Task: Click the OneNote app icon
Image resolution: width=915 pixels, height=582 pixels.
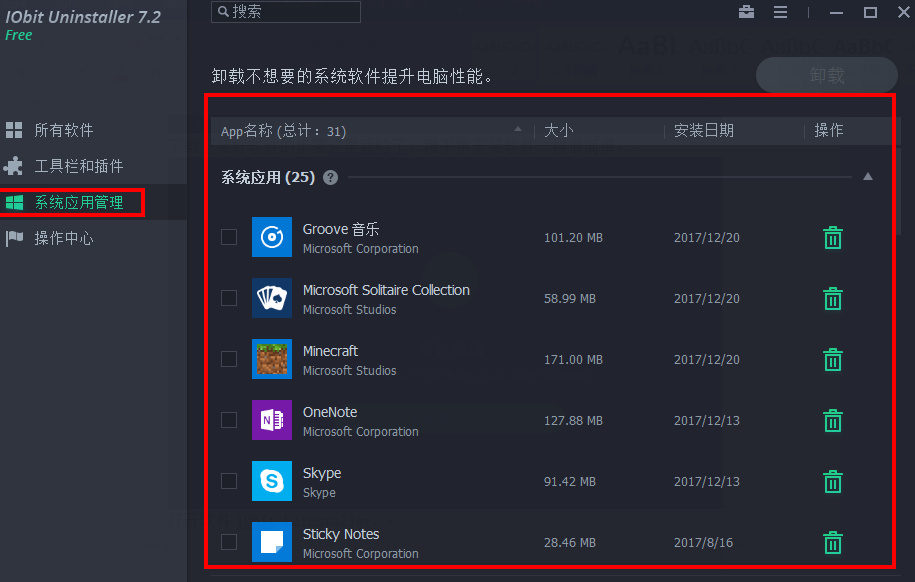Action: tap(272, 420)
